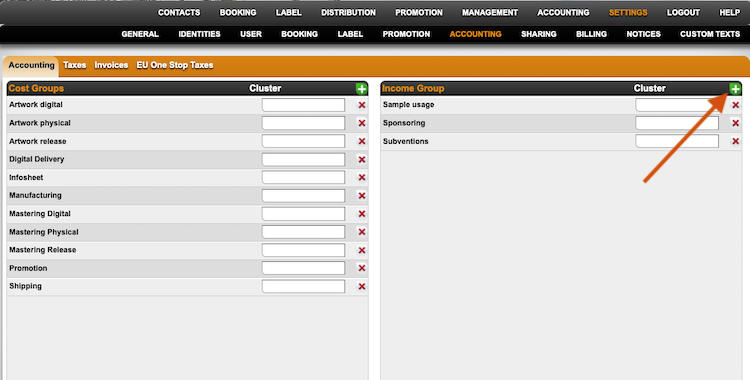Delete the Digital Delivery cost group
Image resolution: width=750 pixels, height=380 pixels.
pos(362,159)
